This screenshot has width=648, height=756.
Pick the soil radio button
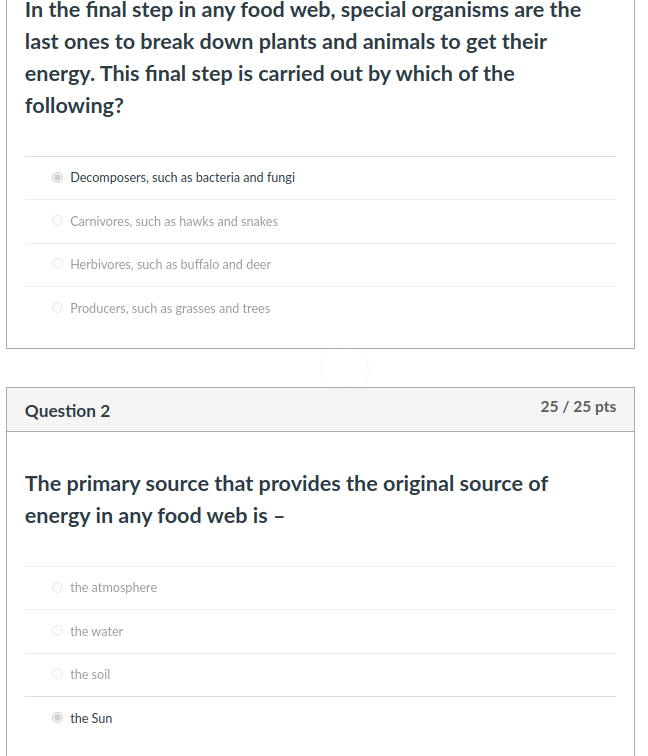pyautogui.click(x=58, y=675)
